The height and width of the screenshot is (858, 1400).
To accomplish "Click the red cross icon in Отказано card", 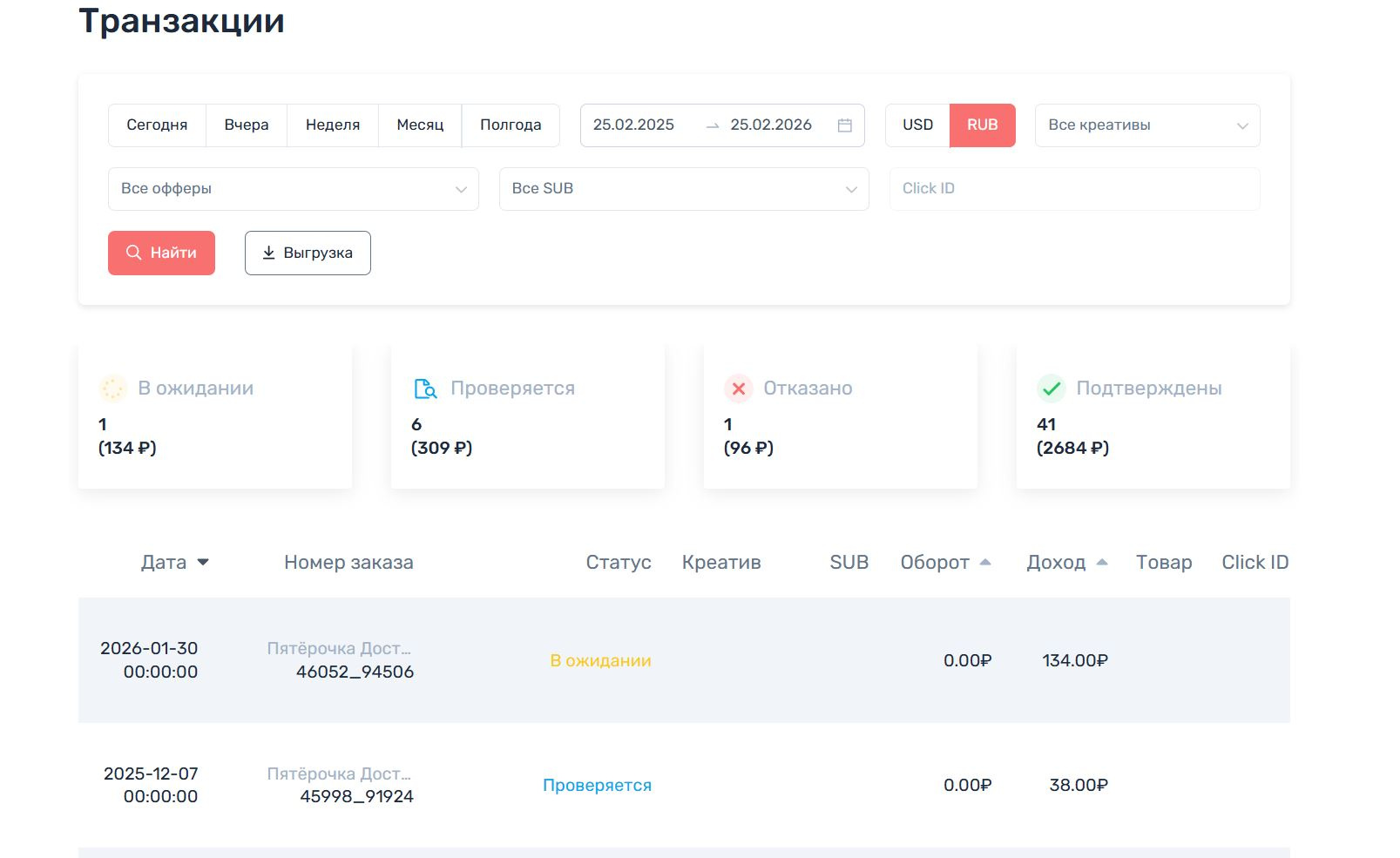I will click(x=739, y=388).
